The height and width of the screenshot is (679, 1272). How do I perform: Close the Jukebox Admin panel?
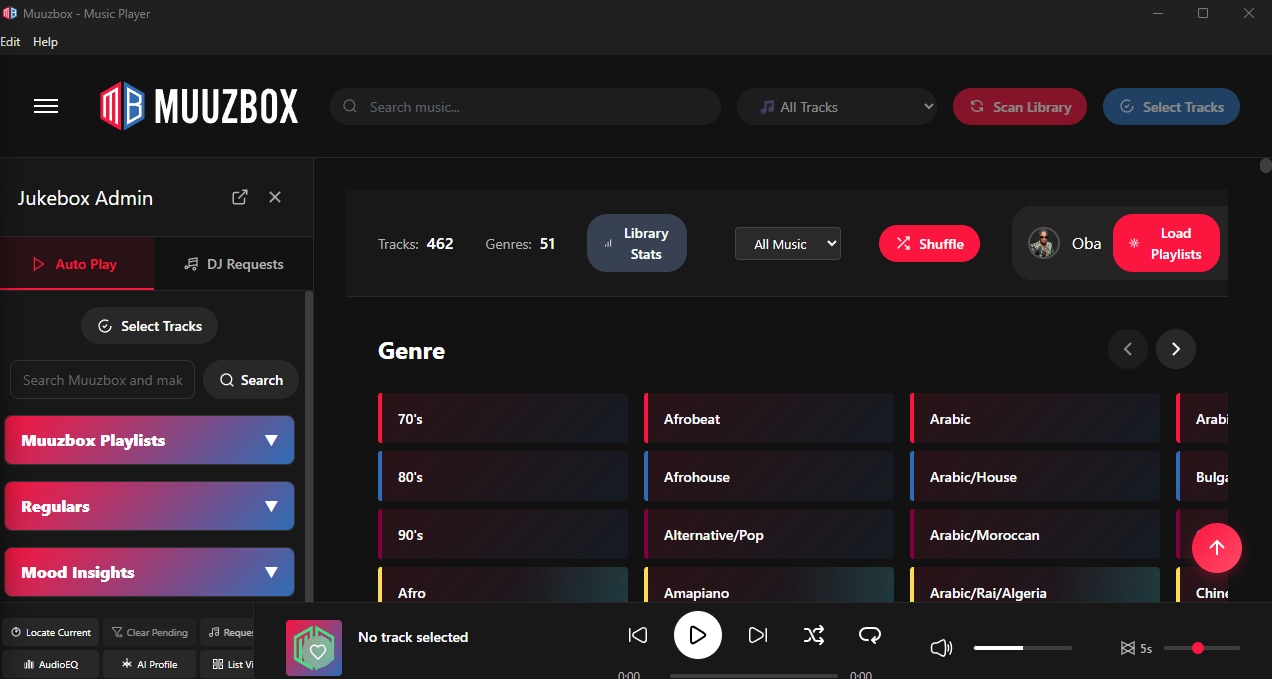(275, 197)
